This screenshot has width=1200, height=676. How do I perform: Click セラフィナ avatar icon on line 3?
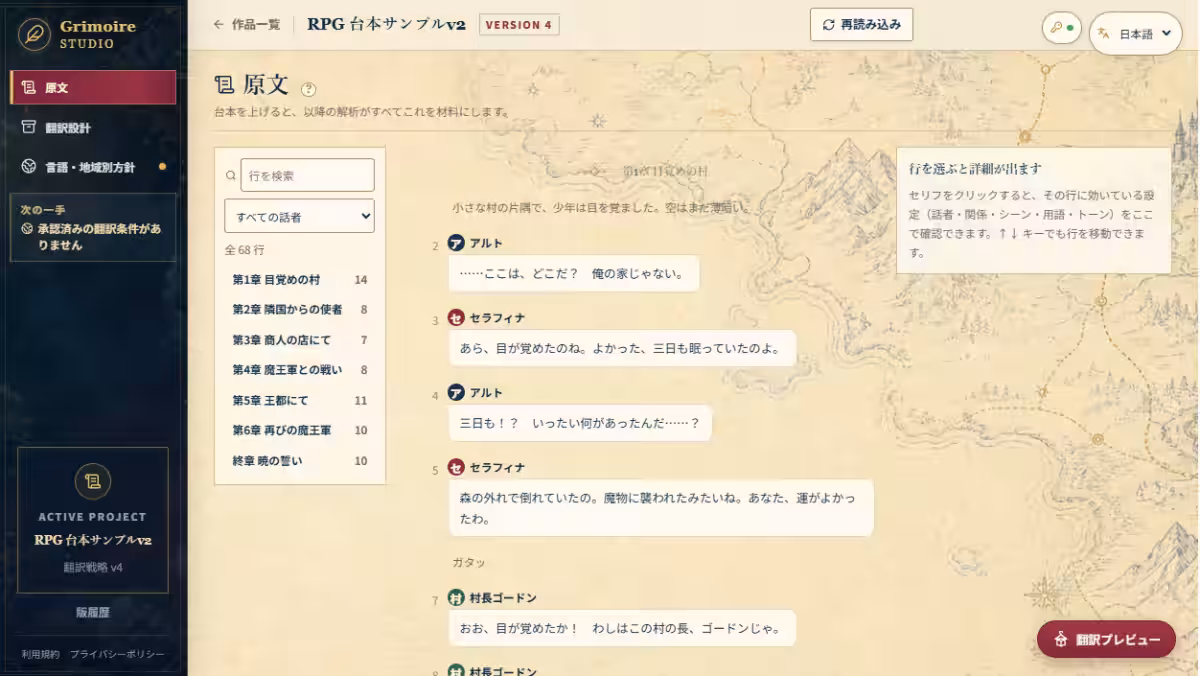456,318
